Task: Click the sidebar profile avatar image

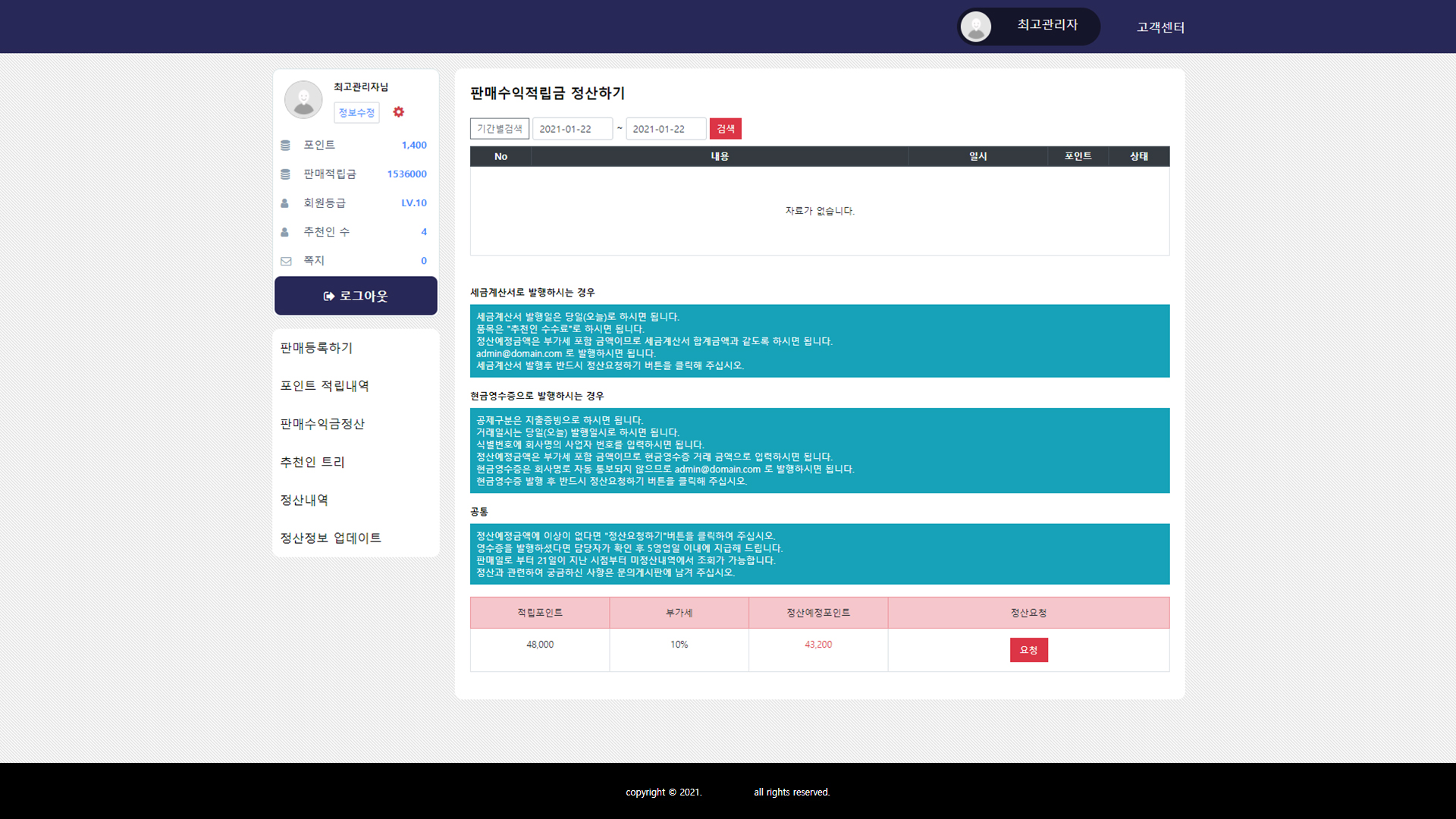Action: [x=303, y=99]
